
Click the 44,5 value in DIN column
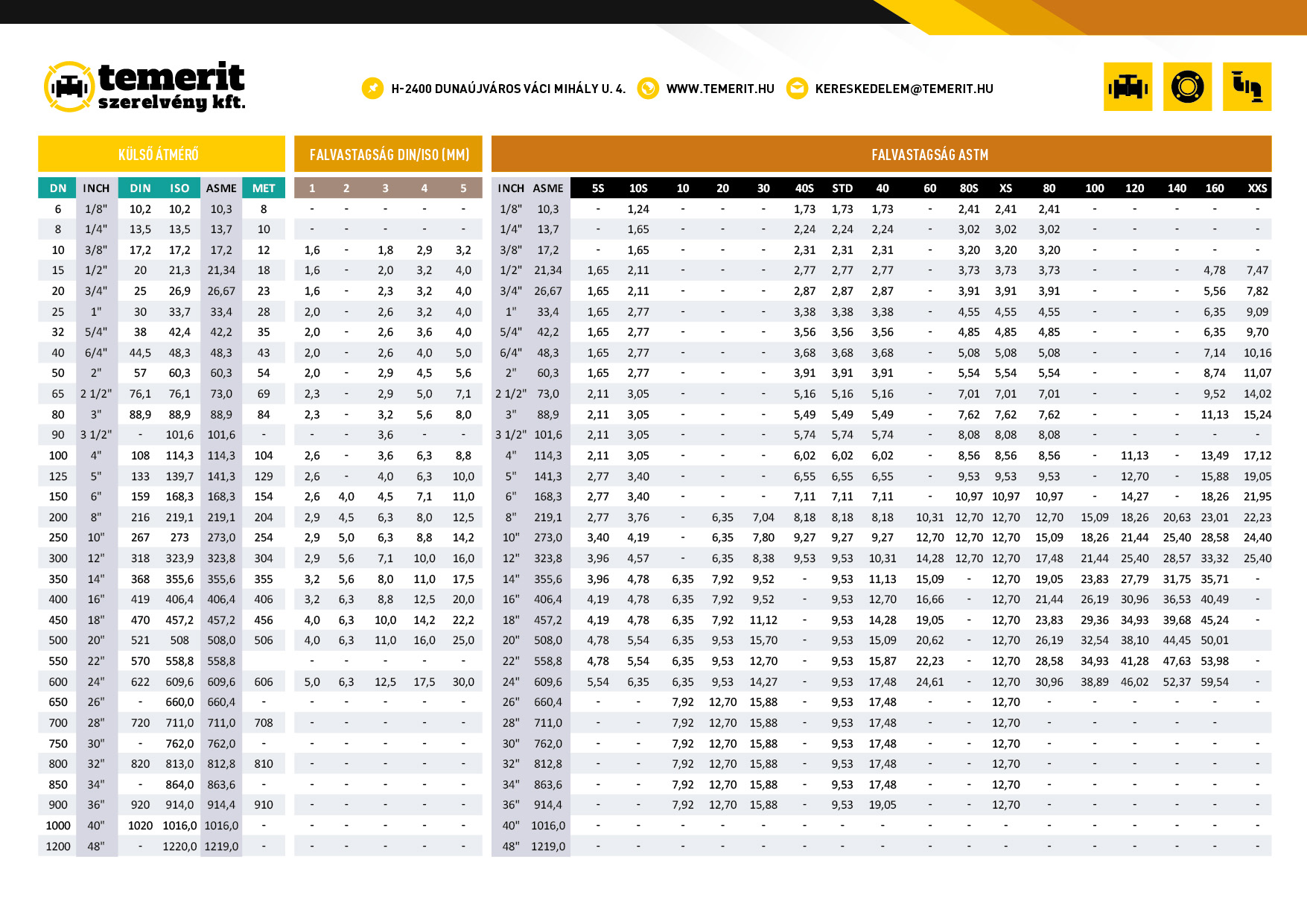pyautogui.click(x=140, y=353)
